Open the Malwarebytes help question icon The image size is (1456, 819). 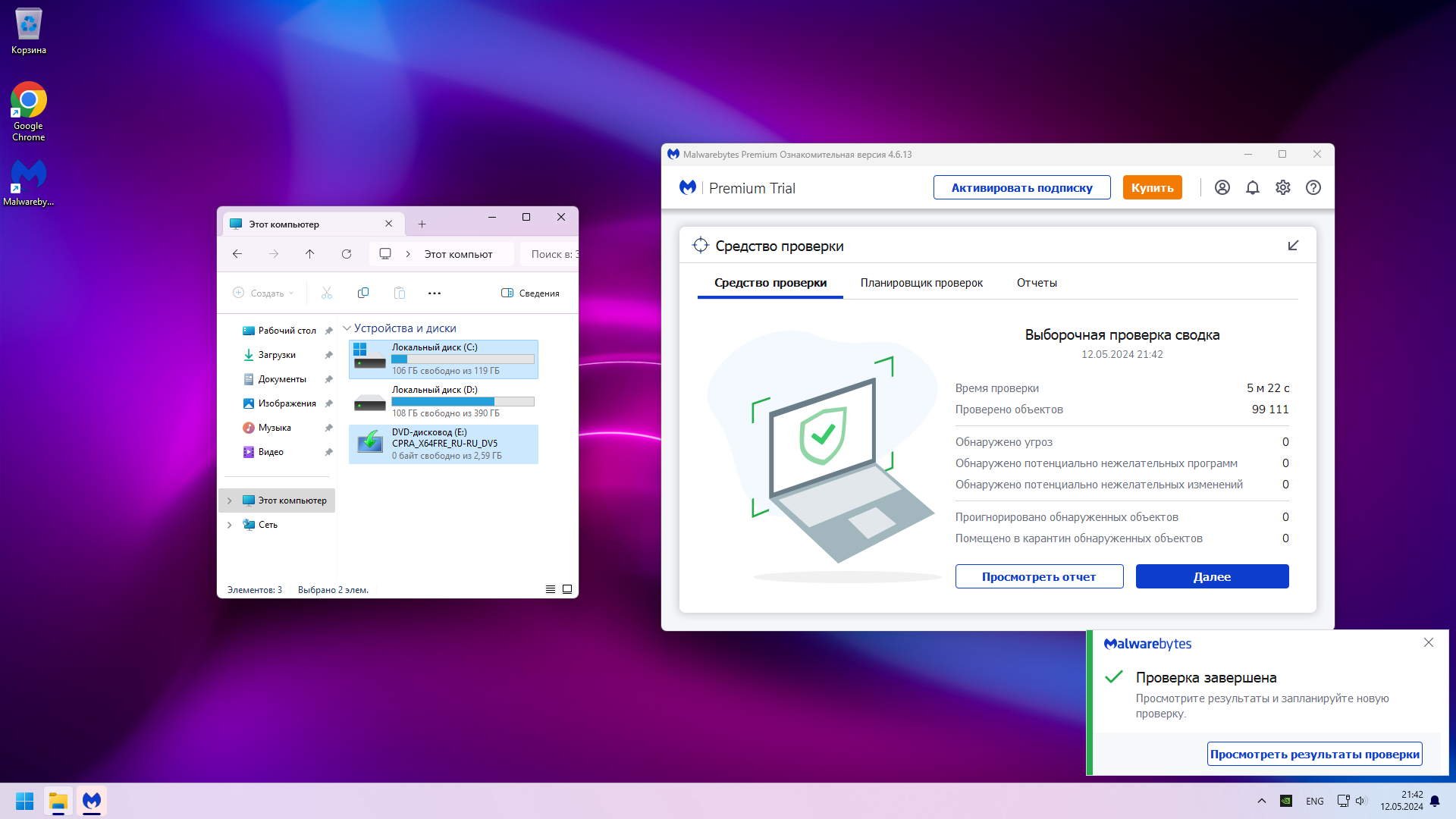coord(1313,187)
